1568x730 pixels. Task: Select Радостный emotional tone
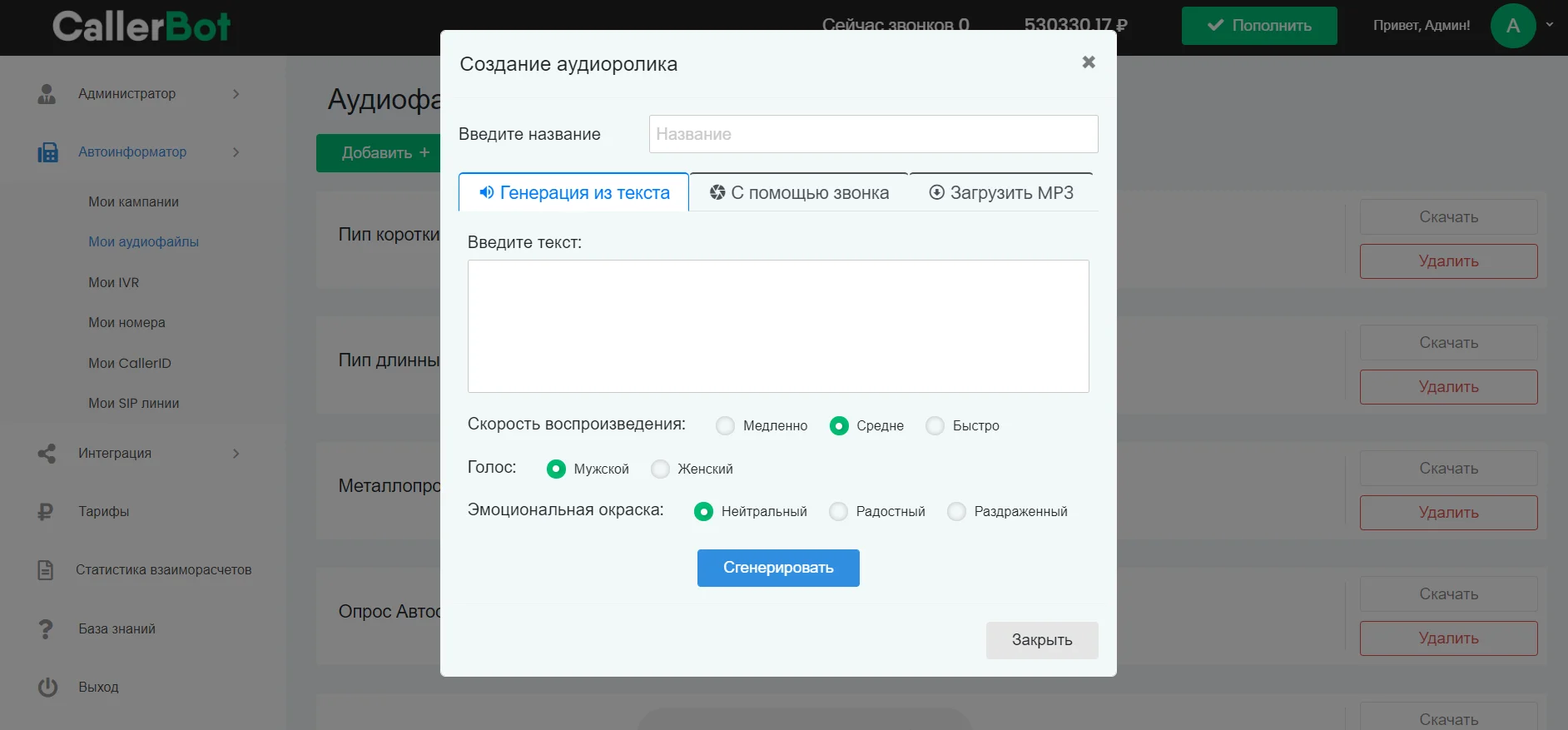[x=838, y=512]
